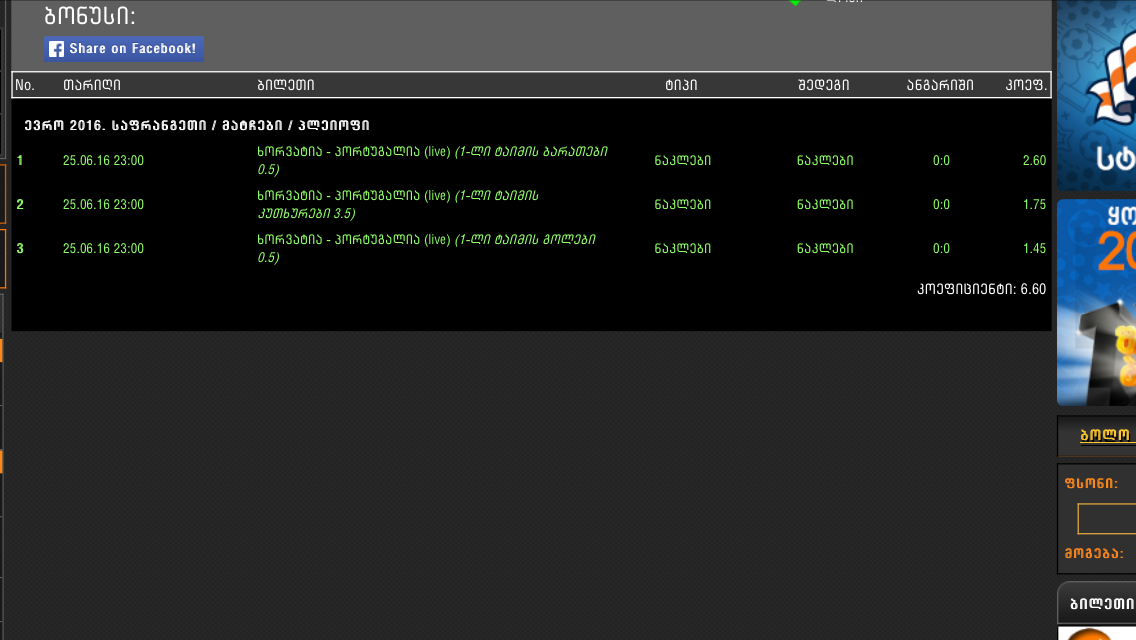Click the 'მოგება:' label
Viewport: 1136px width, 640px height.
pos(1094,553)
